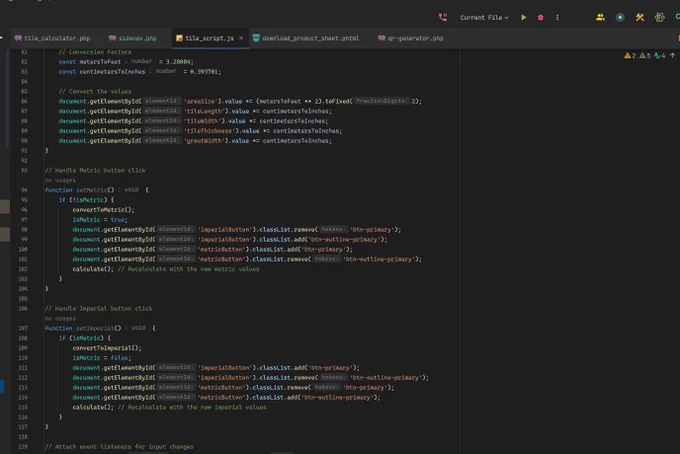
Task: Close the tile_script.js tab
Action: (x=241, y=38)
